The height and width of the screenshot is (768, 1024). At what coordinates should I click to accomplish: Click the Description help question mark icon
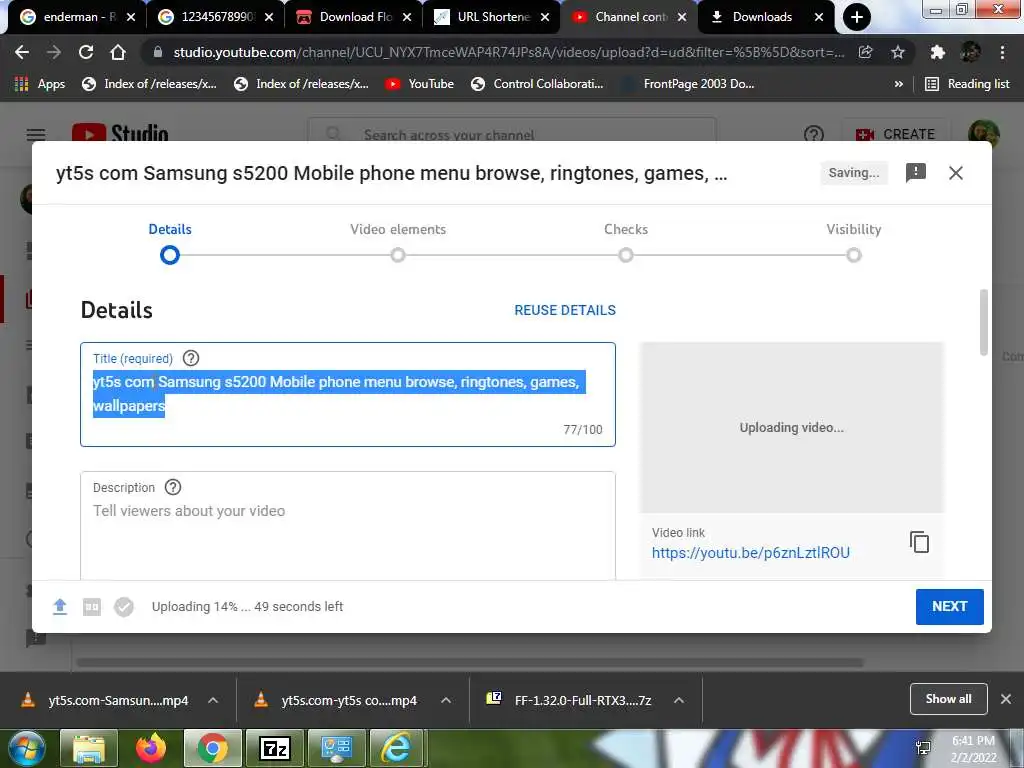(x=172, y=487)
